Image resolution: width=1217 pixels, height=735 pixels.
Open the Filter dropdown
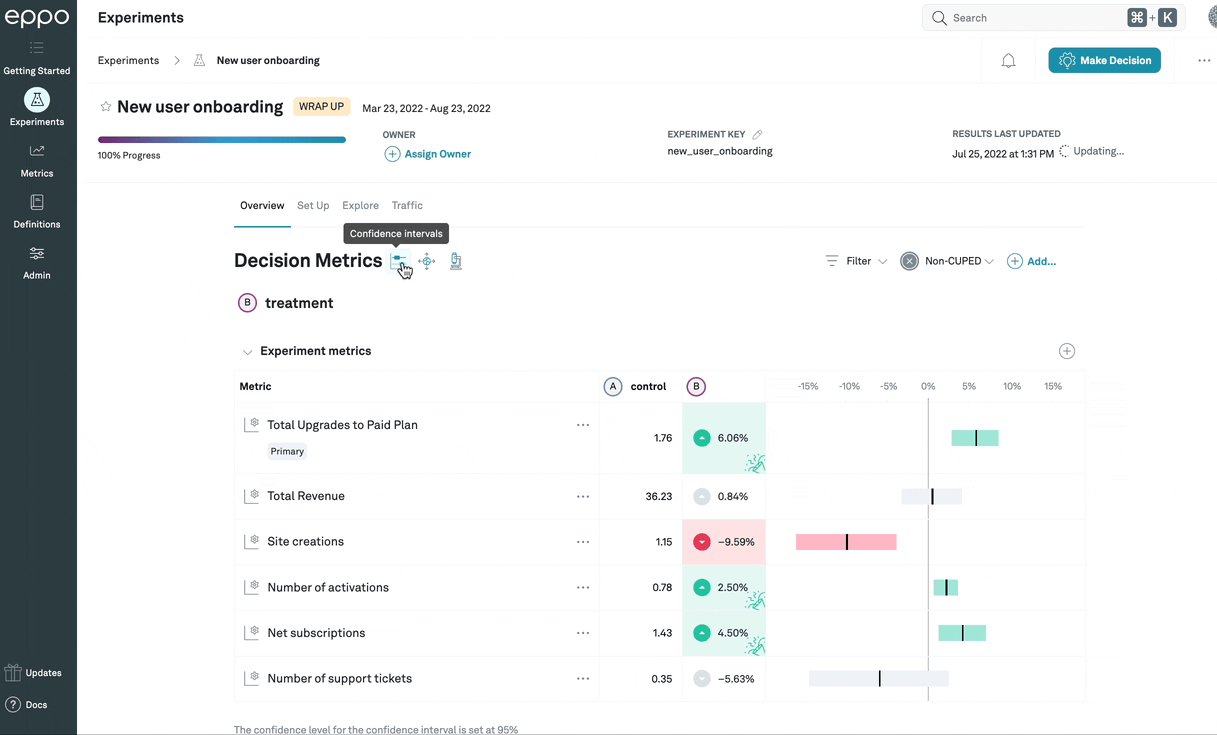[x=855, y=260]
